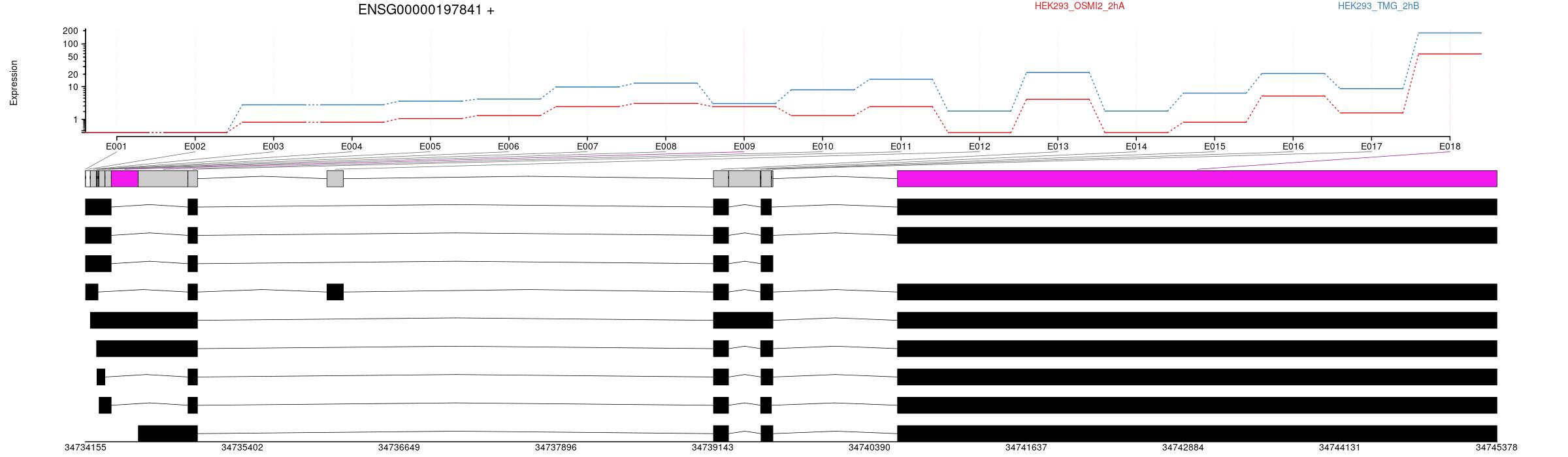1568x457 pixels.
Task: Click y-axis tick value 100
Action: [x=71, y=44]
